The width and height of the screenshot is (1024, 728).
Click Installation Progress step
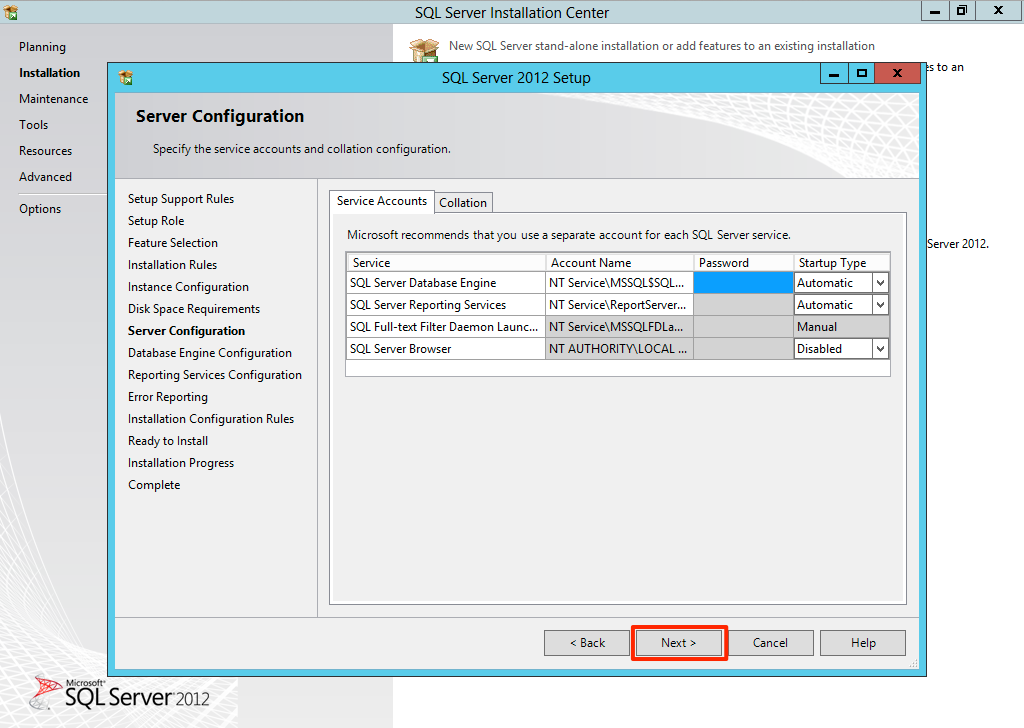181,463
